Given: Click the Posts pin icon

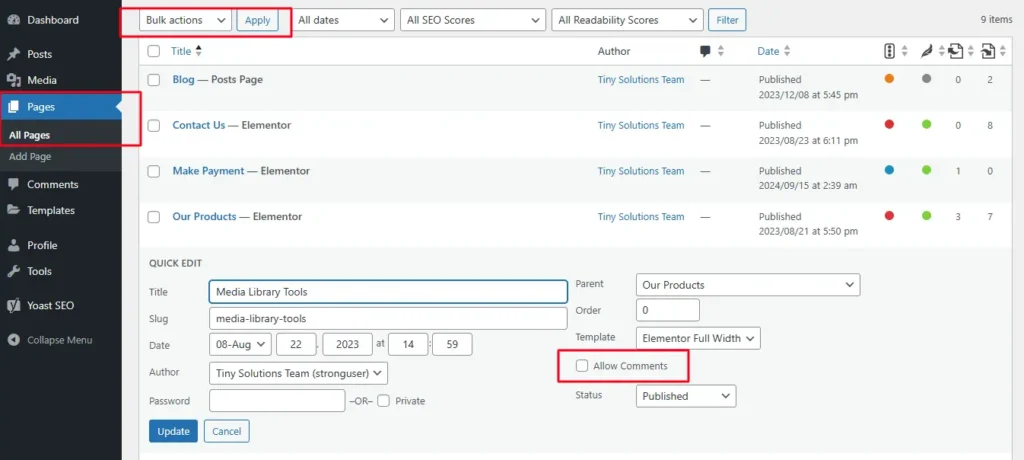Looking at the screenshot, I should pyautogui.click(x=14, y=54).
